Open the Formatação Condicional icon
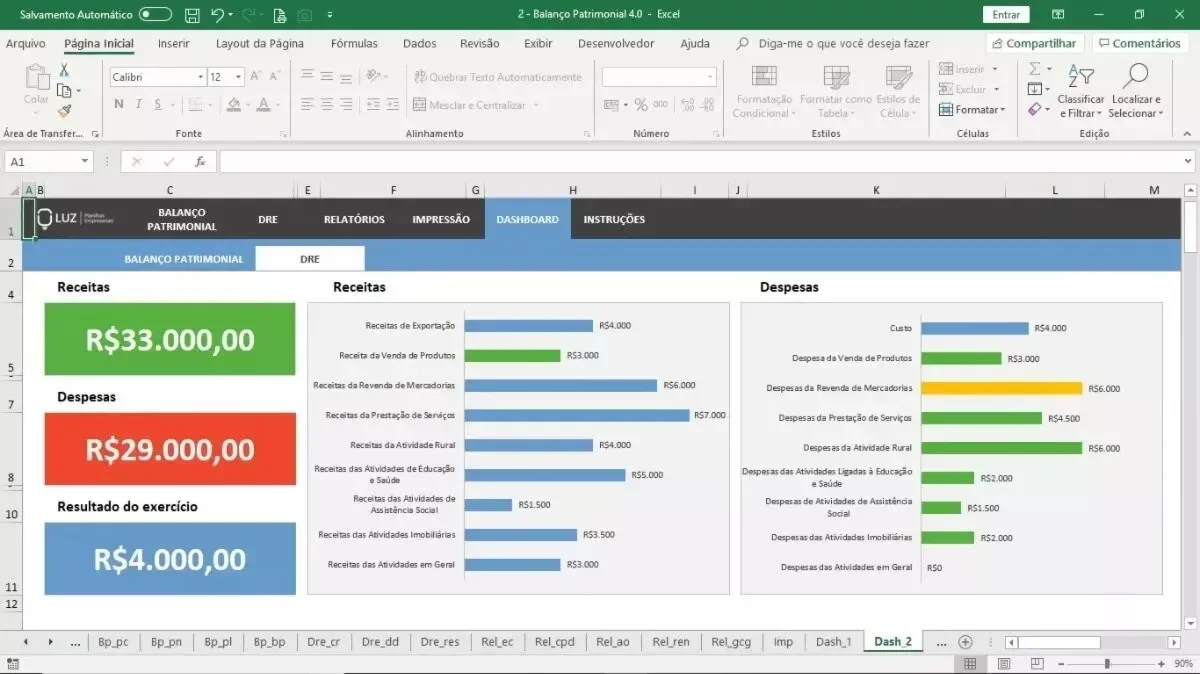Image resolution: width=1200 pixels, height=674 pixels. (764, 78)
